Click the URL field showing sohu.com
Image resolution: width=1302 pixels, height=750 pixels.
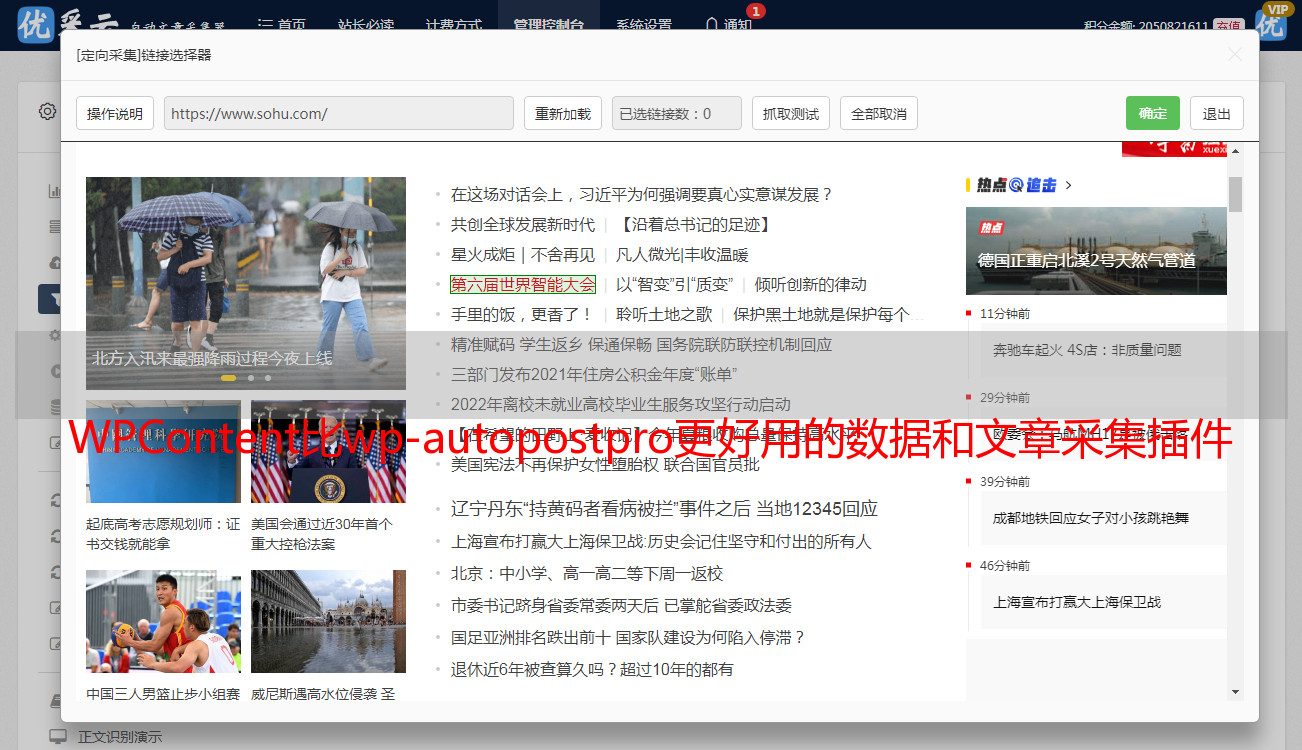click(x=338, y=114)
